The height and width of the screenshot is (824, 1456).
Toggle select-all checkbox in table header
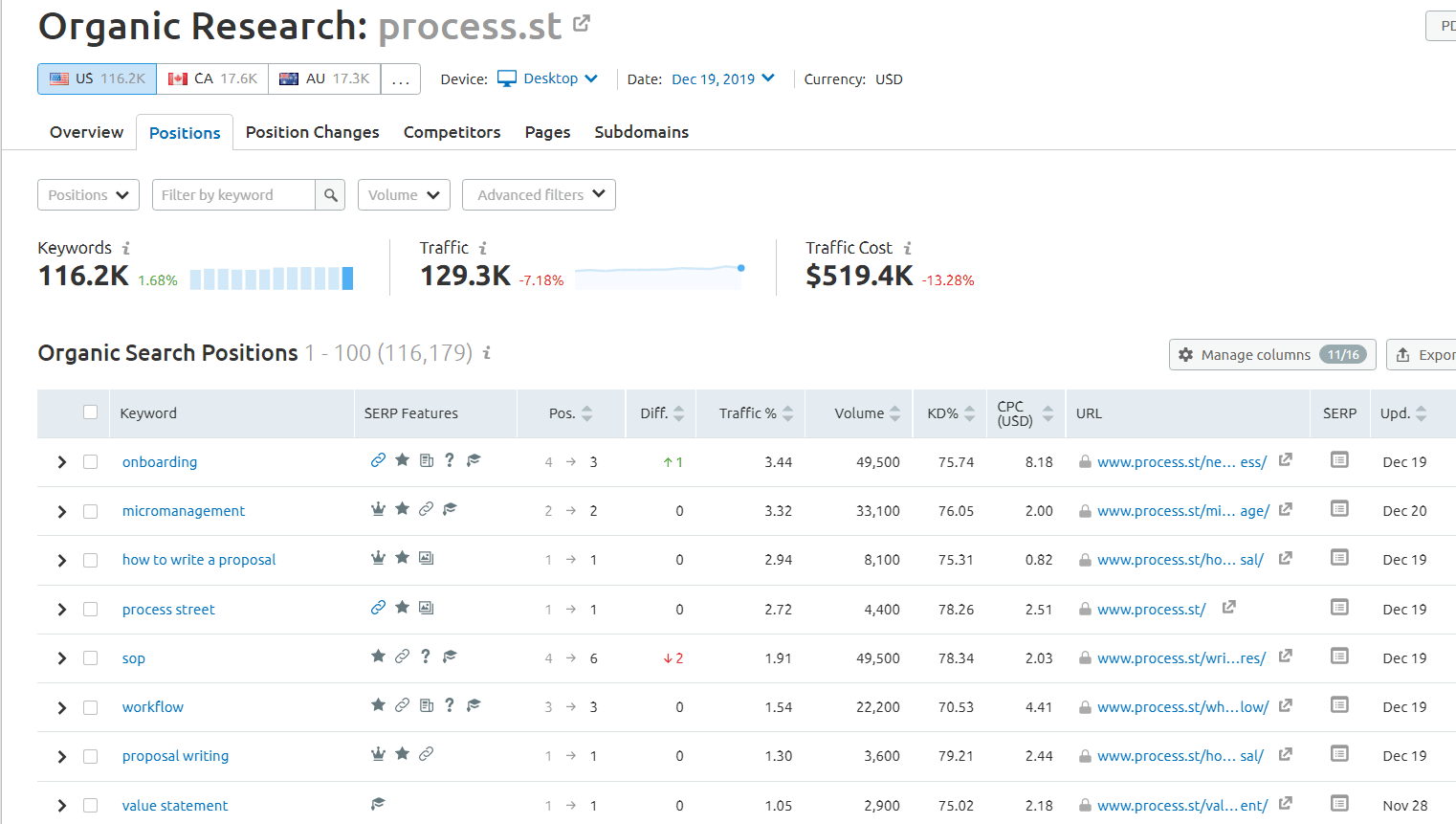coord(90,412)
